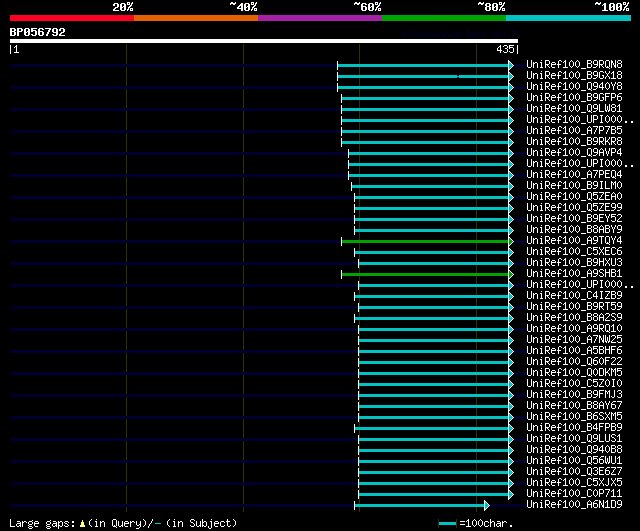Select the UniRef100_A9TQY4 label

(574, 240)
